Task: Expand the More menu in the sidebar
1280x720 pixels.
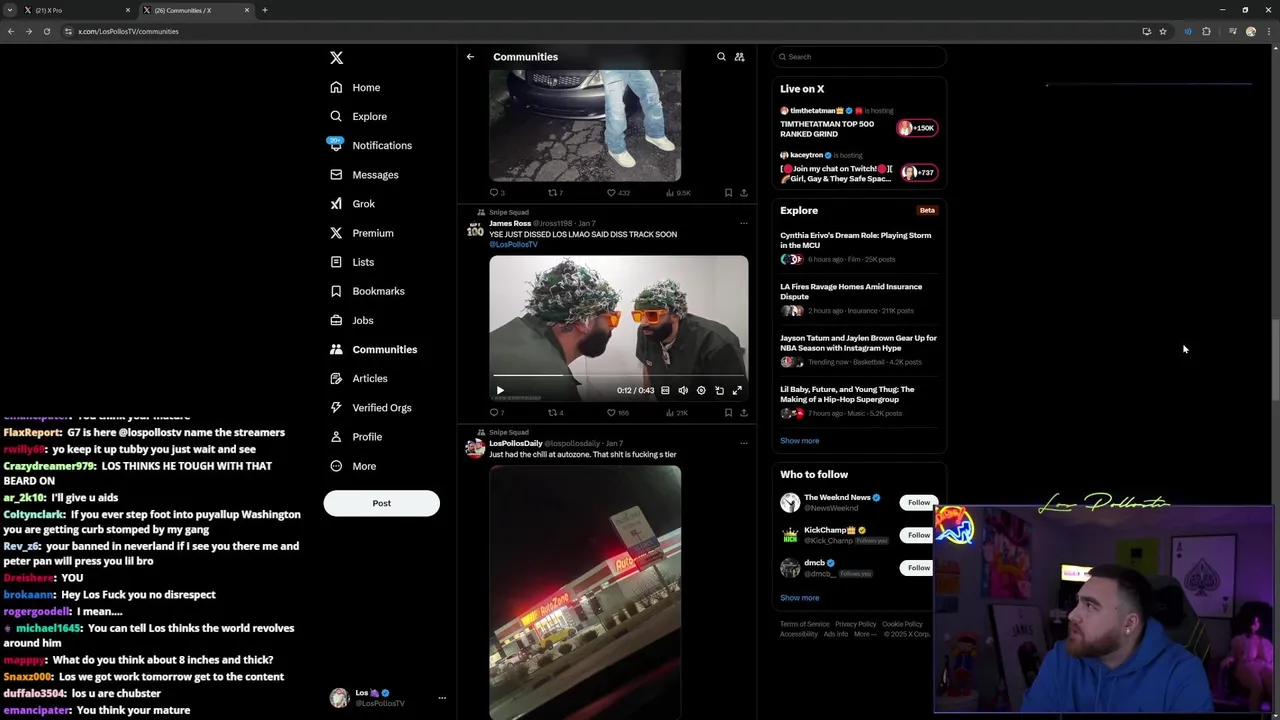Action: [353, 466]
